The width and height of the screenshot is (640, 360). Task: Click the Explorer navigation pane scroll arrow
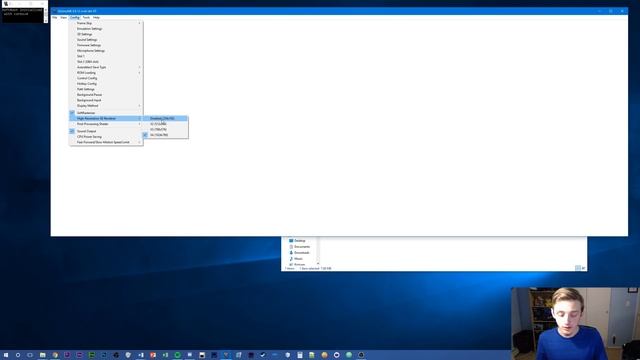coord(318,264)
